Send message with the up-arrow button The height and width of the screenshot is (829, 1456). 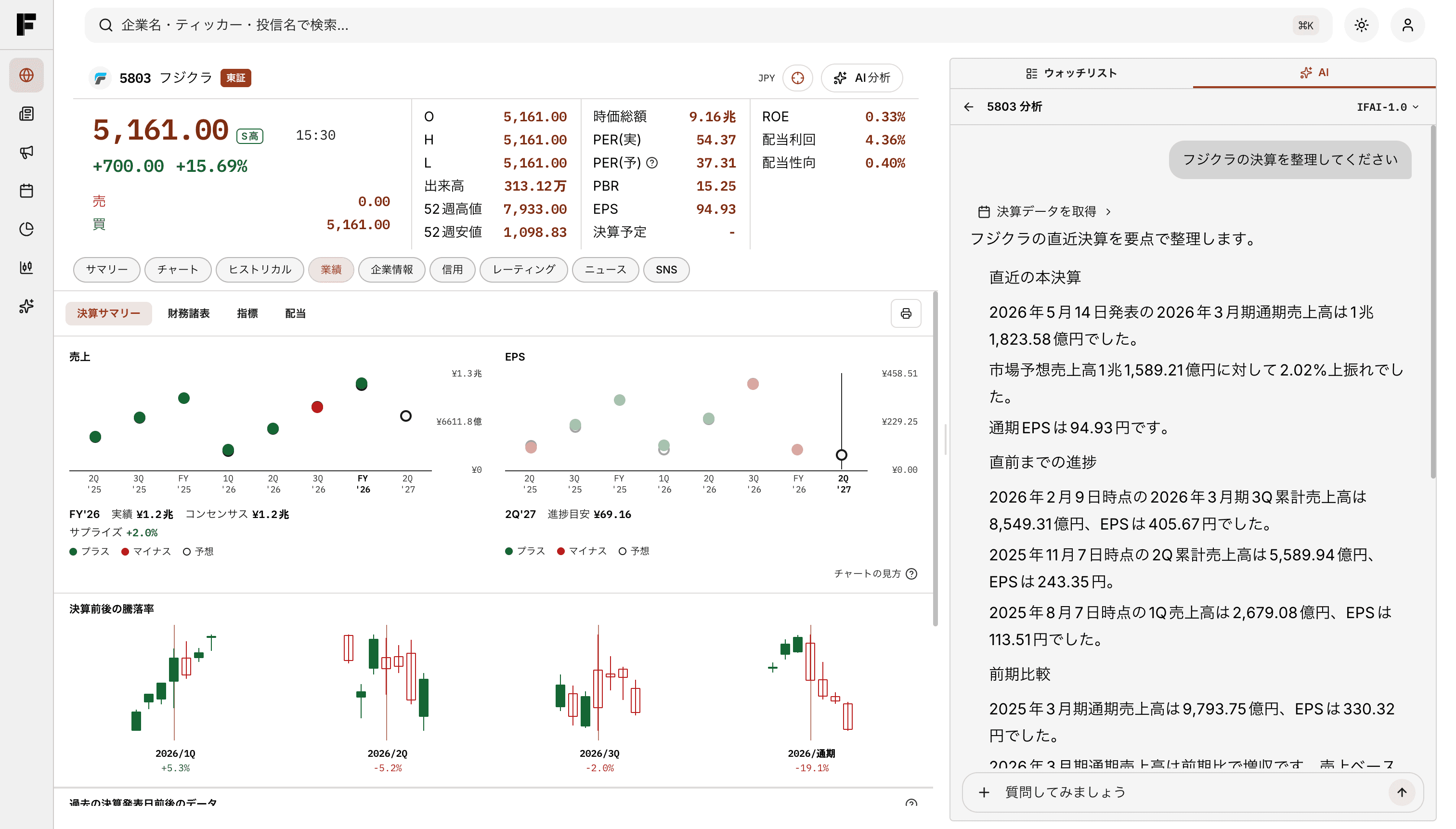pos(1401,792)
